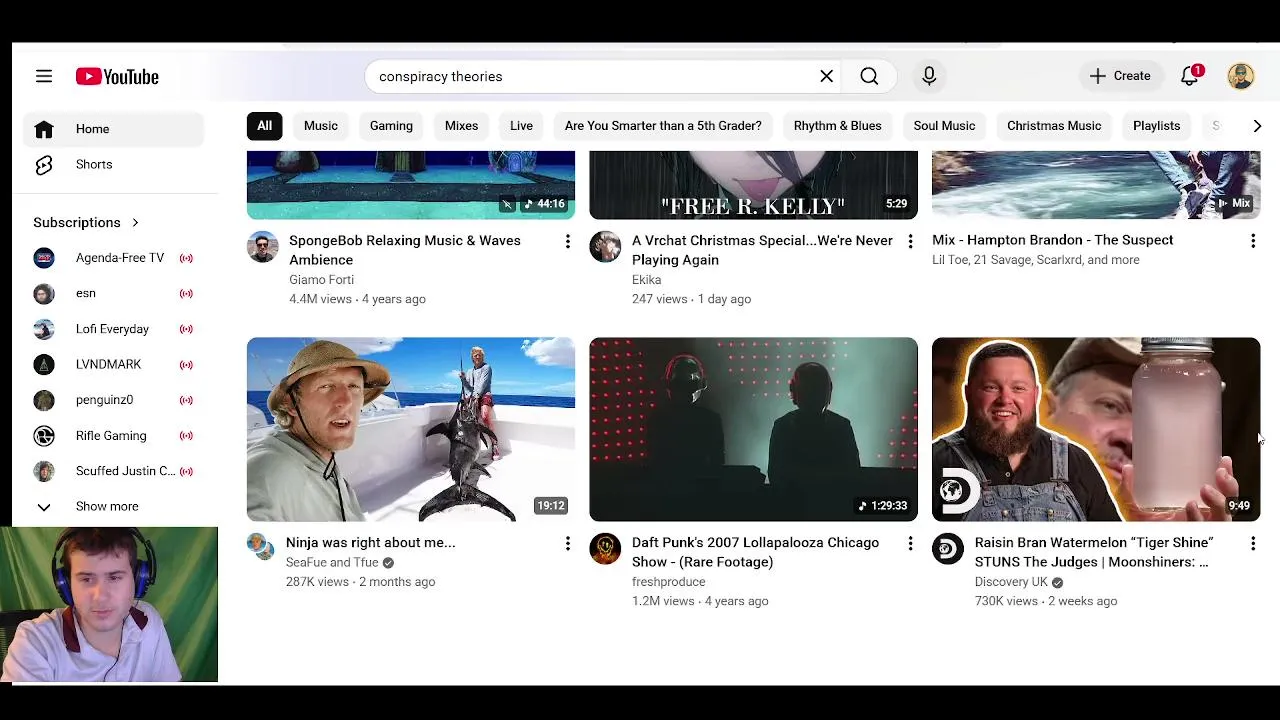Select the Gaming filter chip
The height and width of the screenshot is (720, 1280).
click(x=391, y=126)
